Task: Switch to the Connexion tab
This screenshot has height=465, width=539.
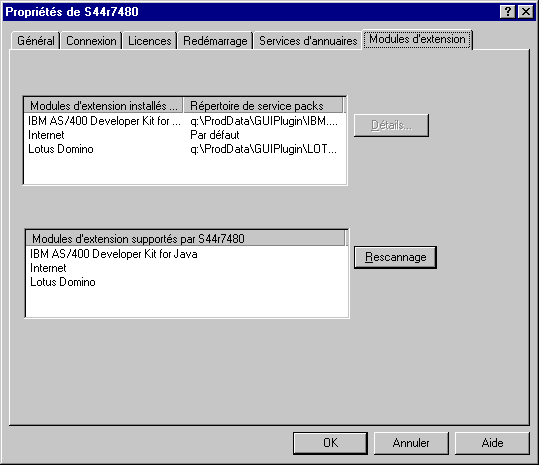Action: coord(91,41)
